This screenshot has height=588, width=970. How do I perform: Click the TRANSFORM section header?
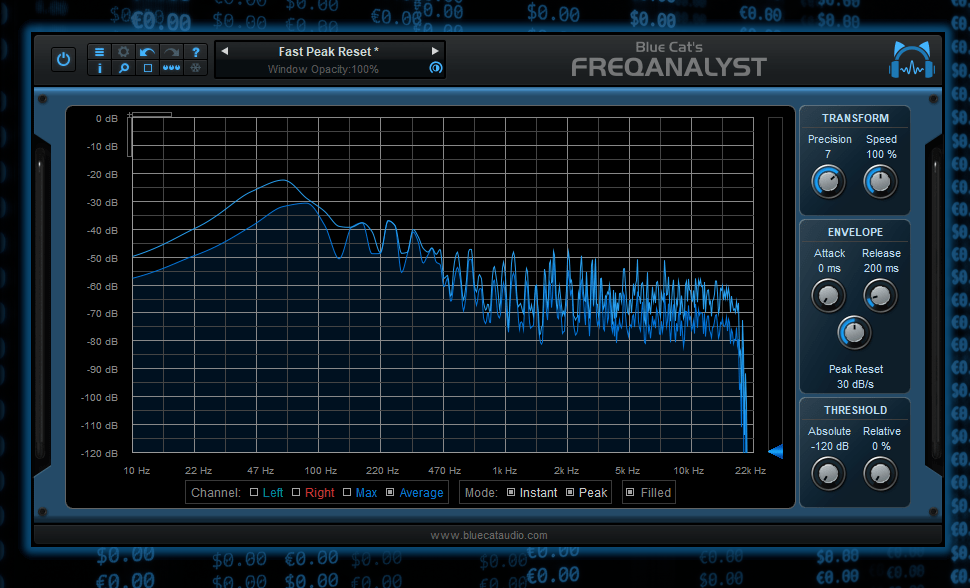pos(855,118)
